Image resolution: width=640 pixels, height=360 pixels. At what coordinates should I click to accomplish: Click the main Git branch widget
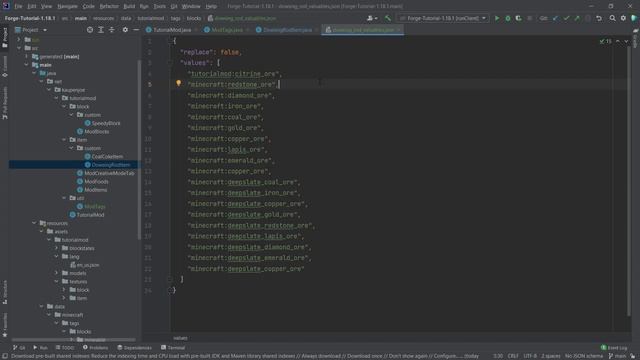(x=618, y=356)
